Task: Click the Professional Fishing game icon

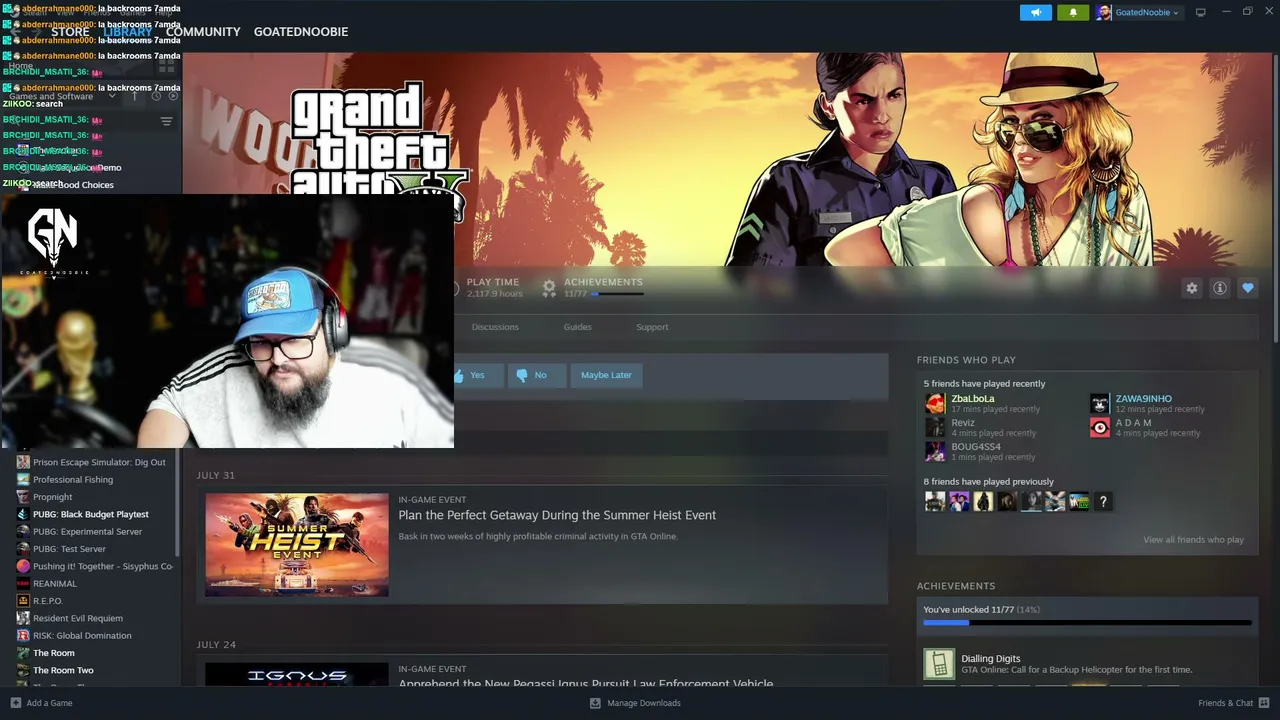Action: (x=23, y=480)
